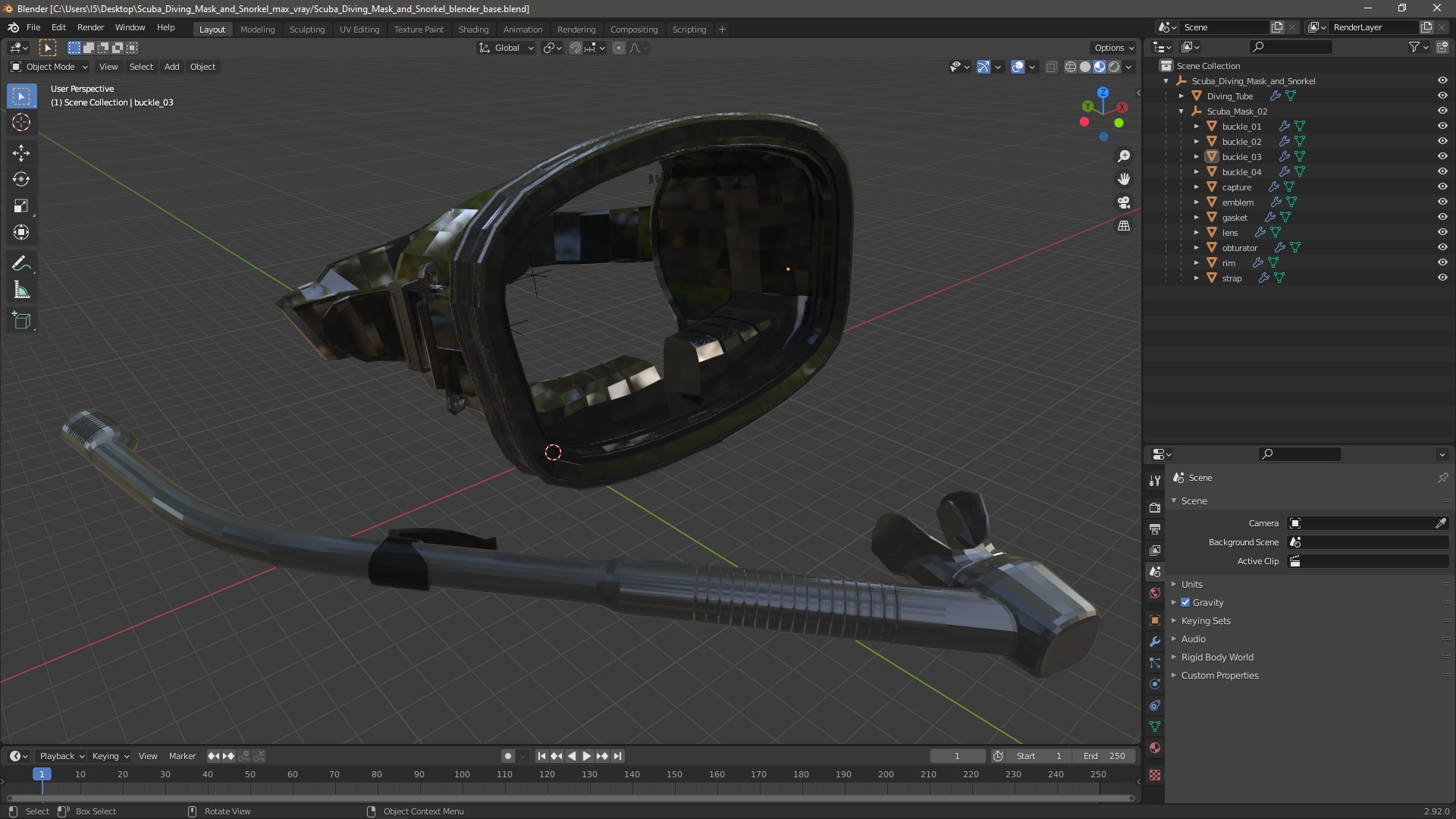
Task: Pick camera object with the eyedropper
Action: click(x=1441, y=523)
